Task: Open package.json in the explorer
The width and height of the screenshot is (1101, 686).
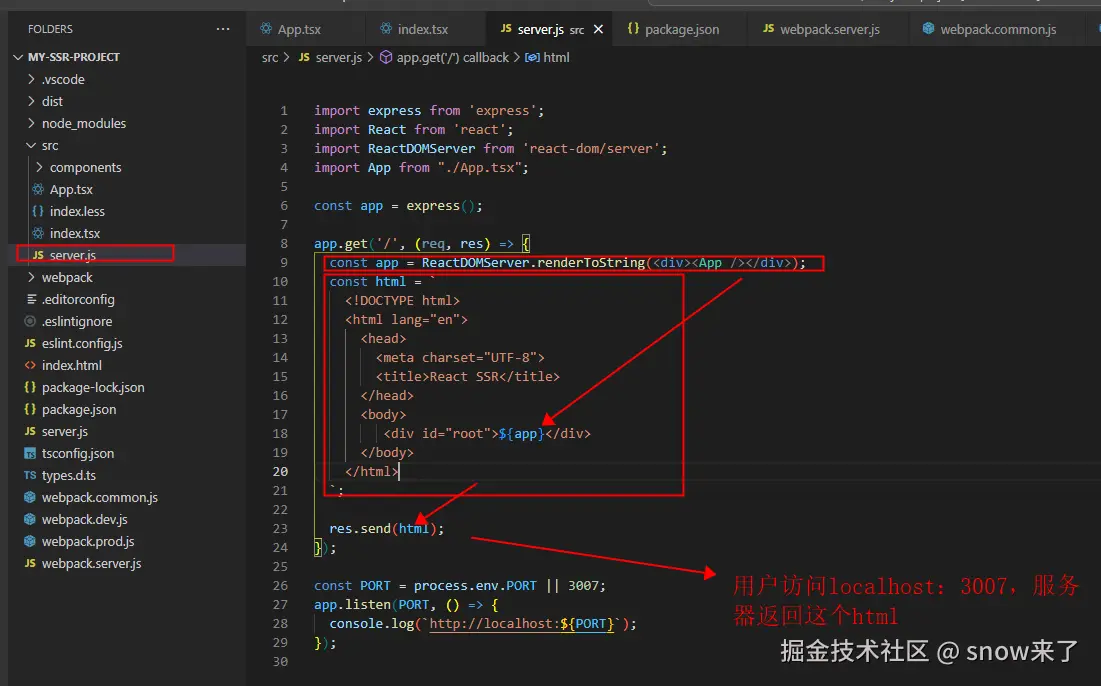Action: point(79,409)
